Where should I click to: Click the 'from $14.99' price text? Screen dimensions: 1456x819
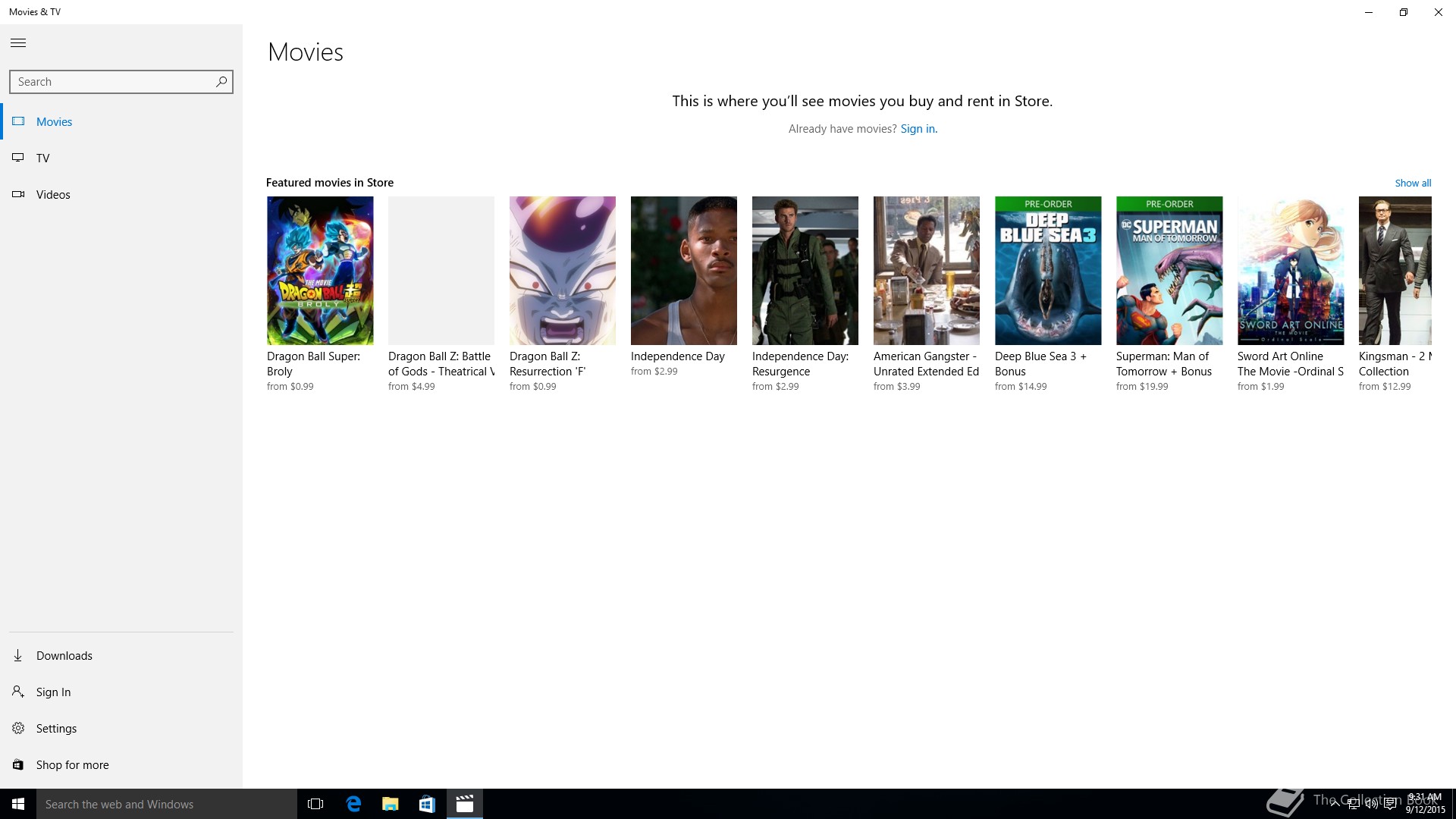1021,387
